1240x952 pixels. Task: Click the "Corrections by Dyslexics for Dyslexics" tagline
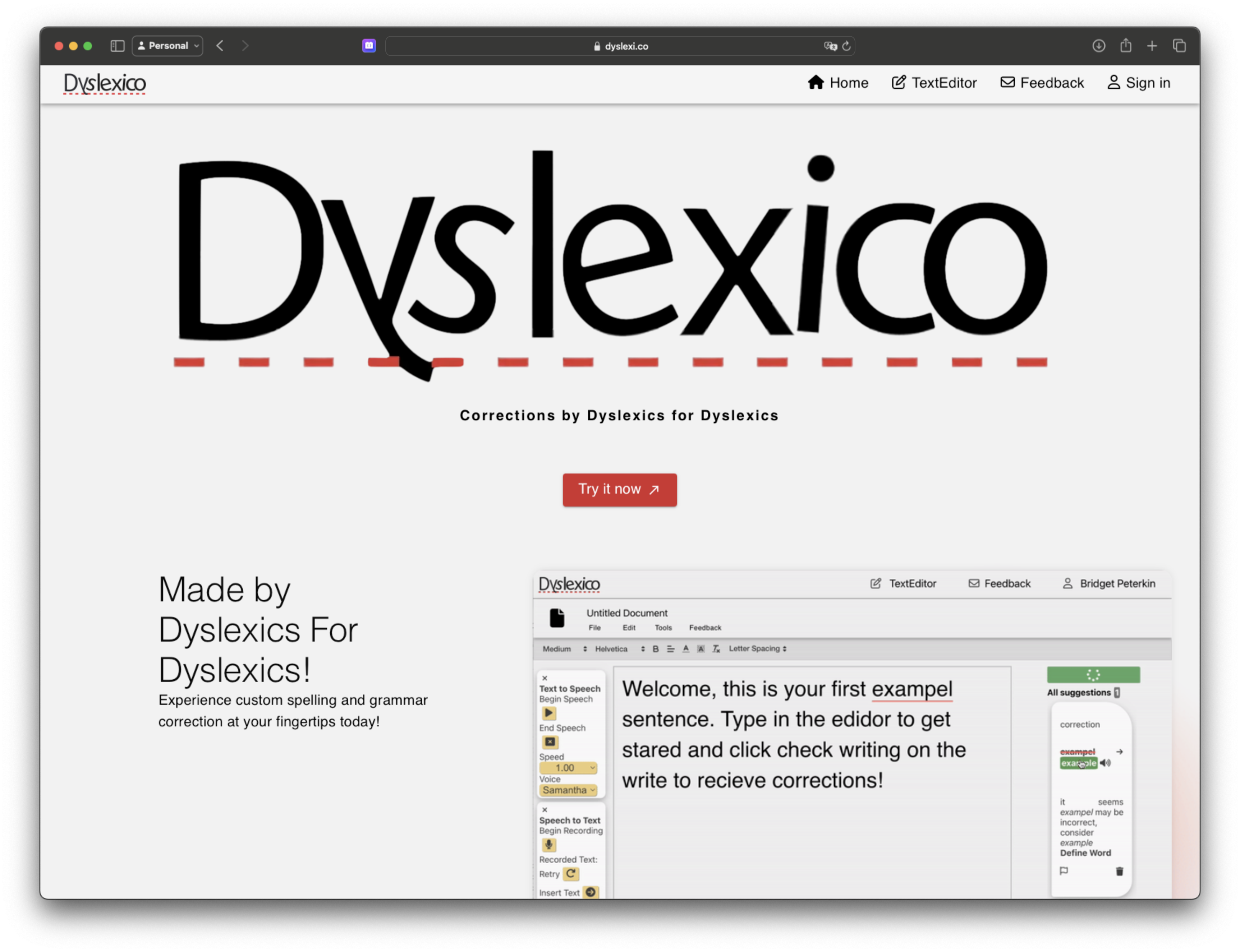[619, 415]
